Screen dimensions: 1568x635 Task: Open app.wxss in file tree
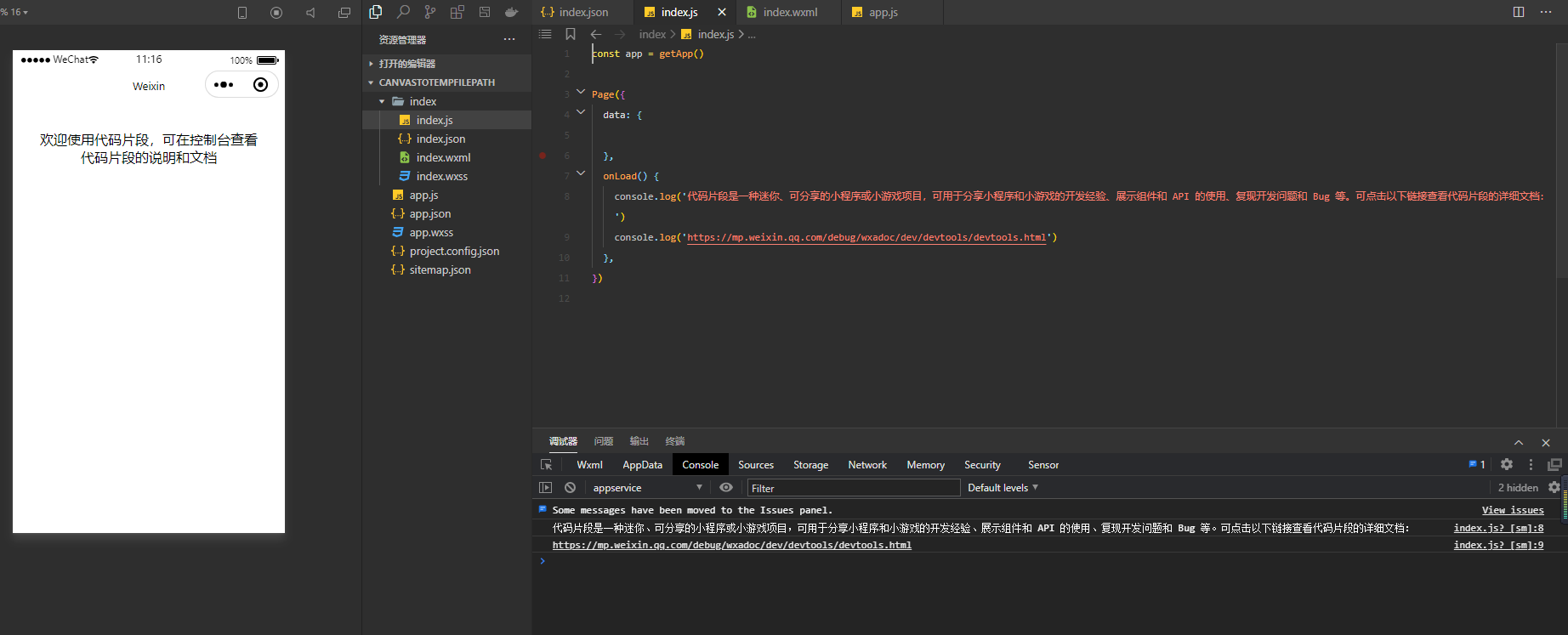click(x=447, y=232)
